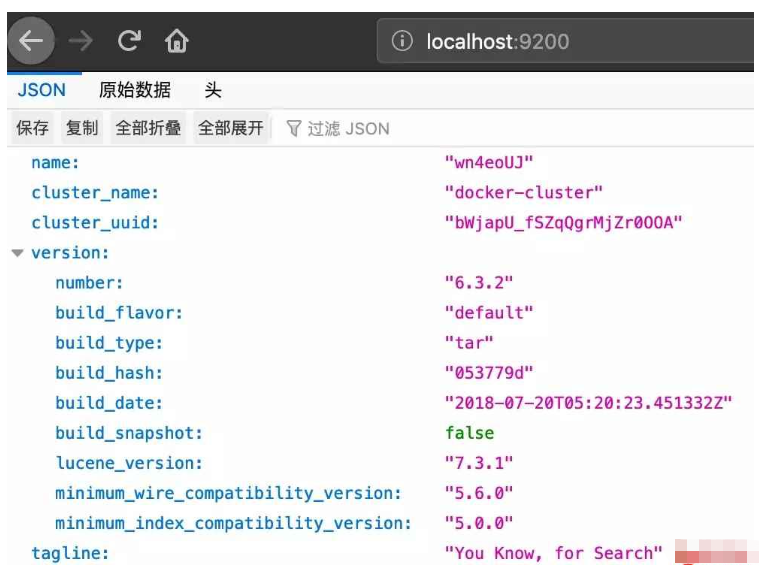Select the false value
This screenshot has width=774, height=571.
(x=469, y=433)
